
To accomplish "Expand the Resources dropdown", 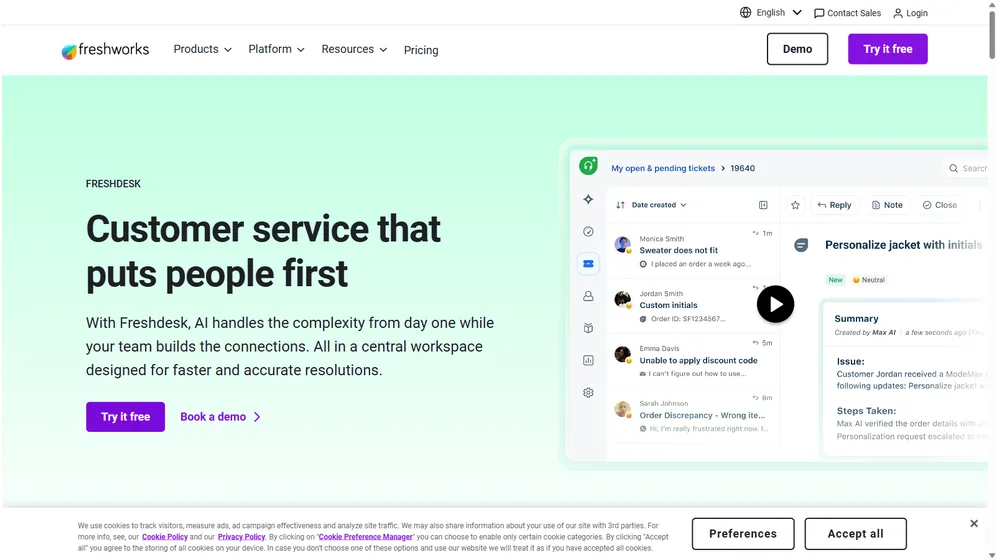I will (354, 49).
